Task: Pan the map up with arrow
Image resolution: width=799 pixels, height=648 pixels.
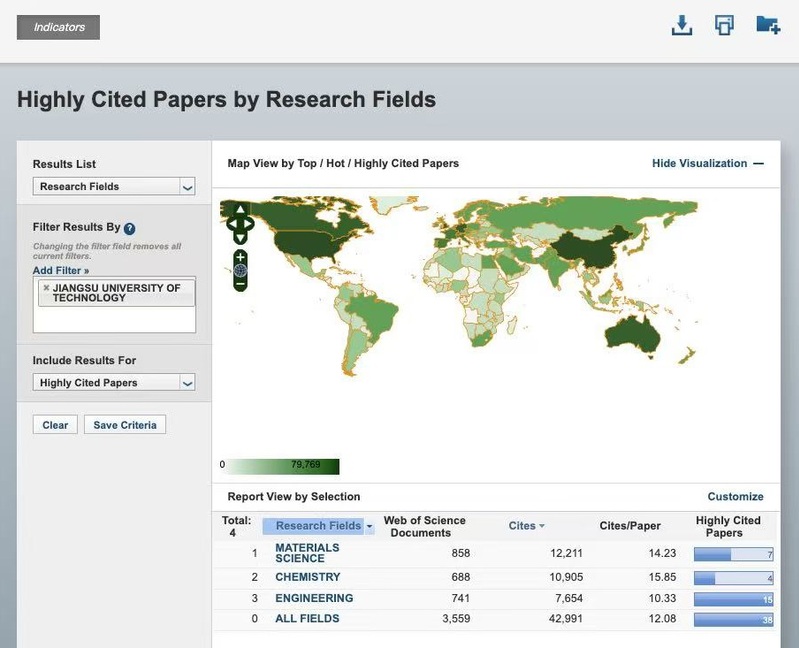Action: (240, 210)
